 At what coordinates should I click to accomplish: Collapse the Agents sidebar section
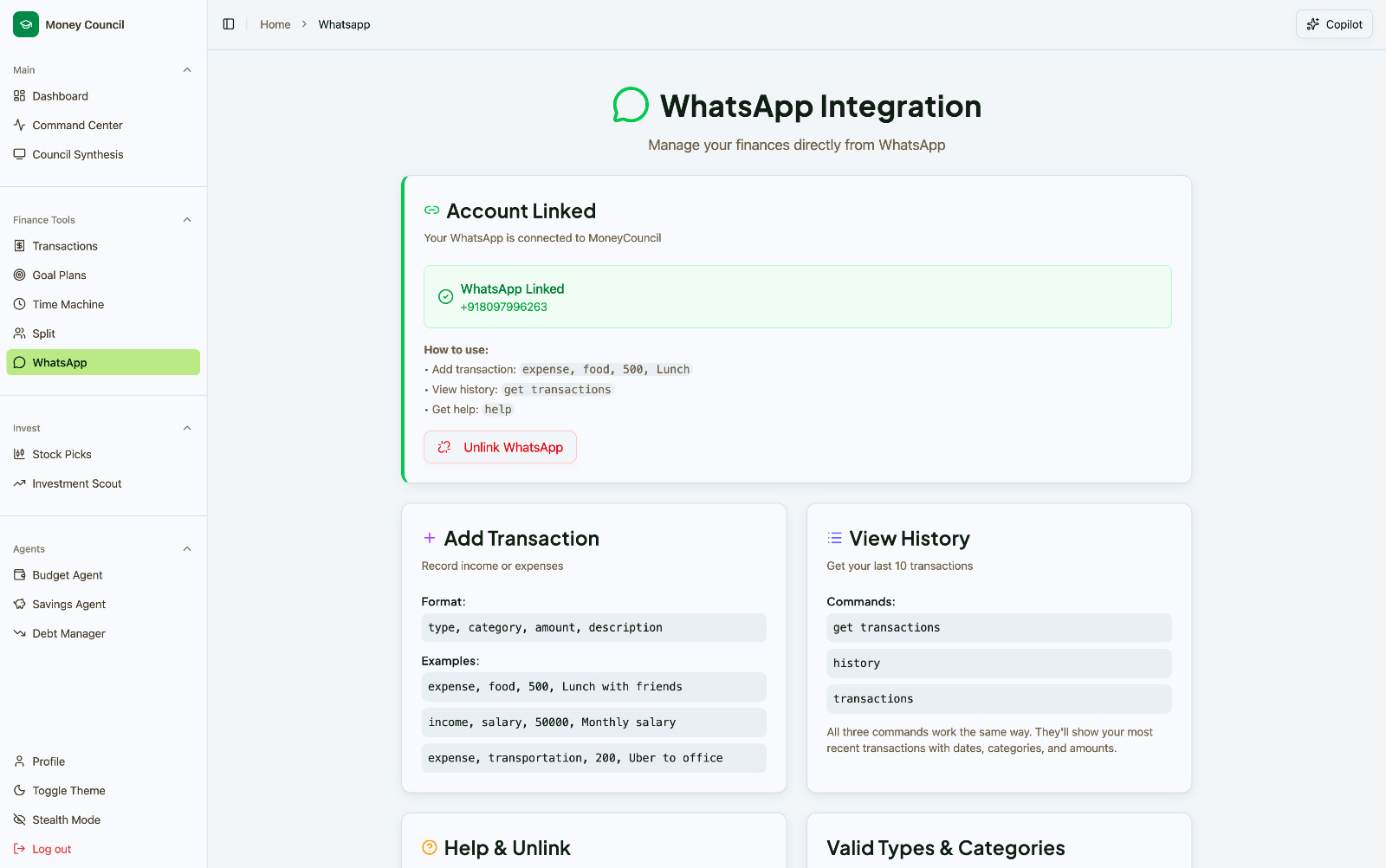(x=187, y=549)
